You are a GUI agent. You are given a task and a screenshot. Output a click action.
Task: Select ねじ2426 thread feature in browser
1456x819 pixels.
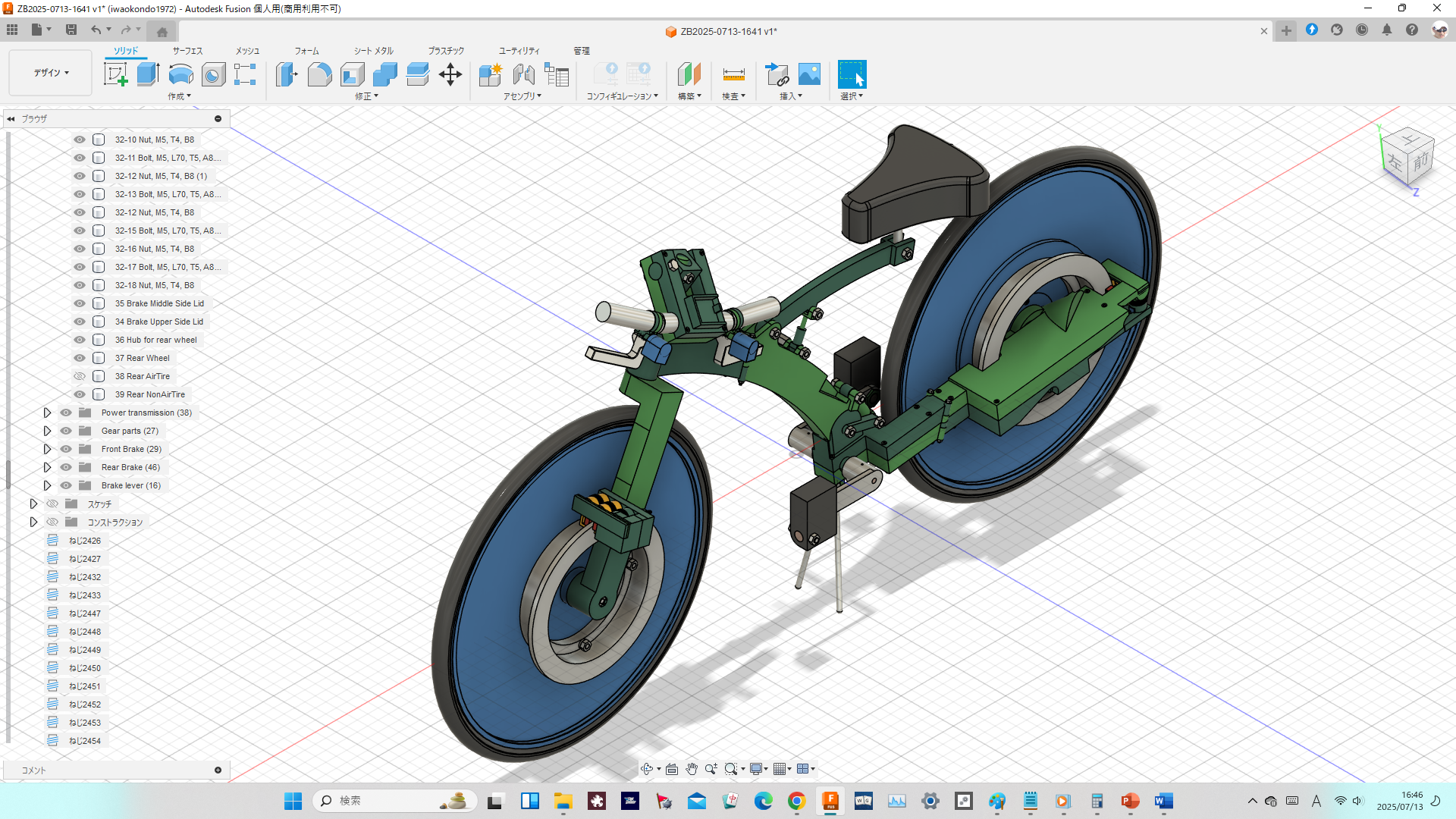[85, 541]
